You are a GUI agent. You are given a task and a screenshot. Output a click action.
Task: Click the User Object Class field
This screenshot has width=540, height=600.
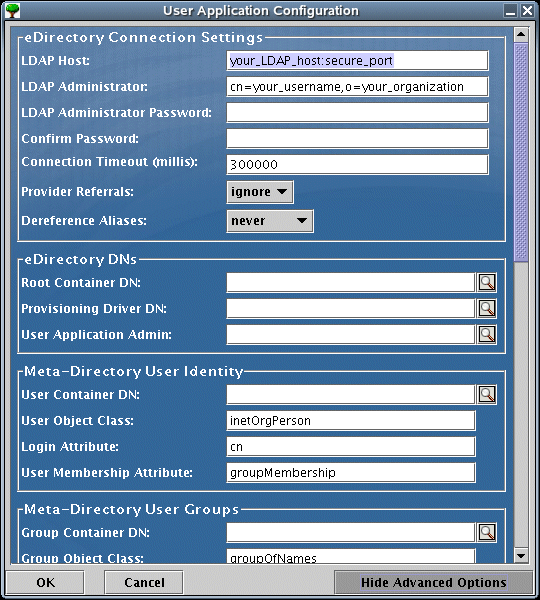[x=351, y=421]
